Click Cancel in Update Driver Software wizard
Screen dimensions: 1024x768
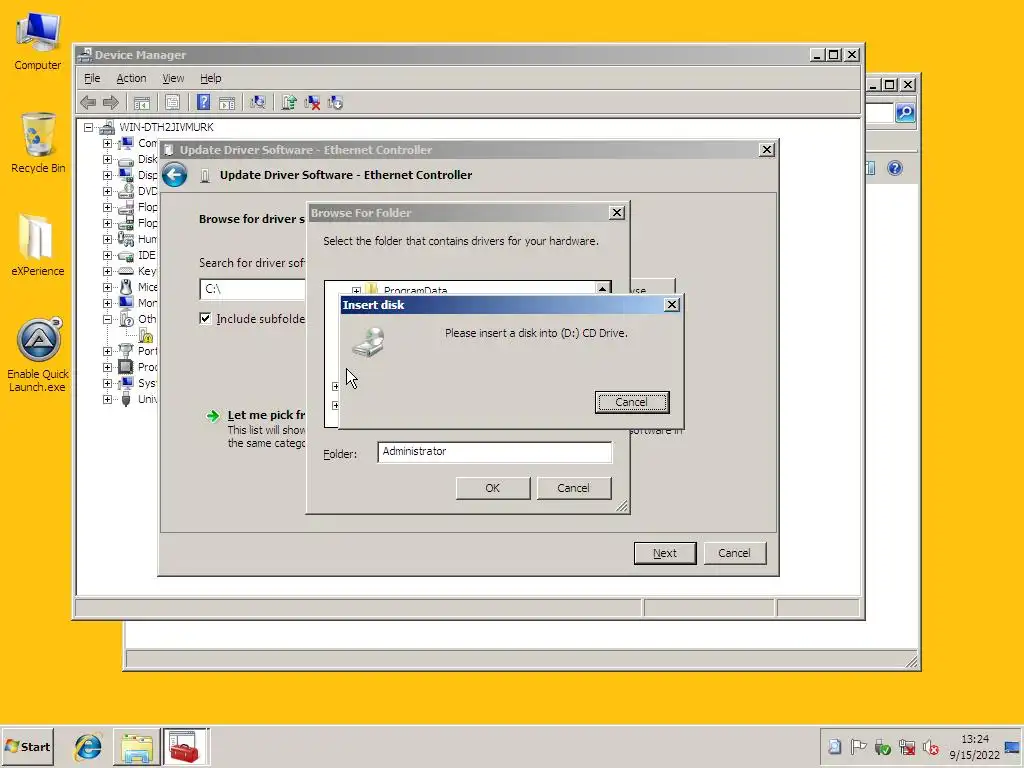pyautogui.click(x=734, y=553)
